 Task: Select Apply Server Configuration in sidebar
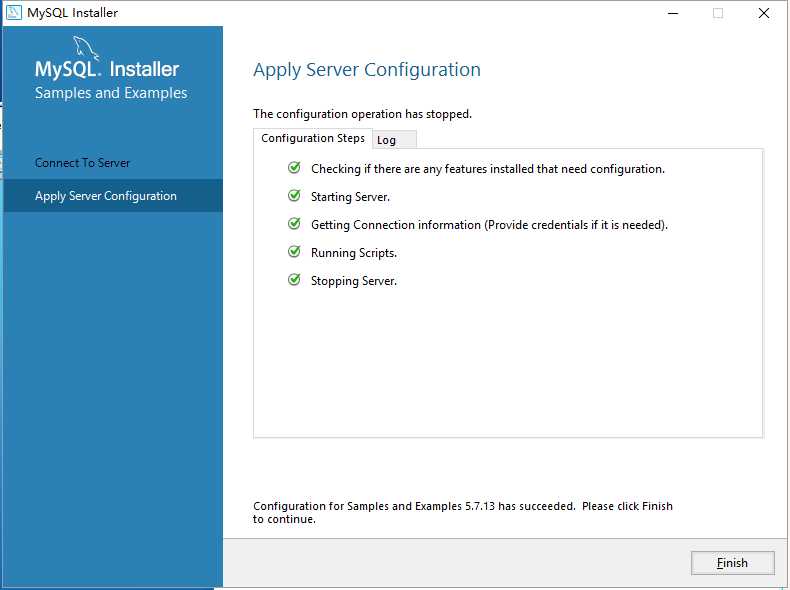click(x=112, y=195)
